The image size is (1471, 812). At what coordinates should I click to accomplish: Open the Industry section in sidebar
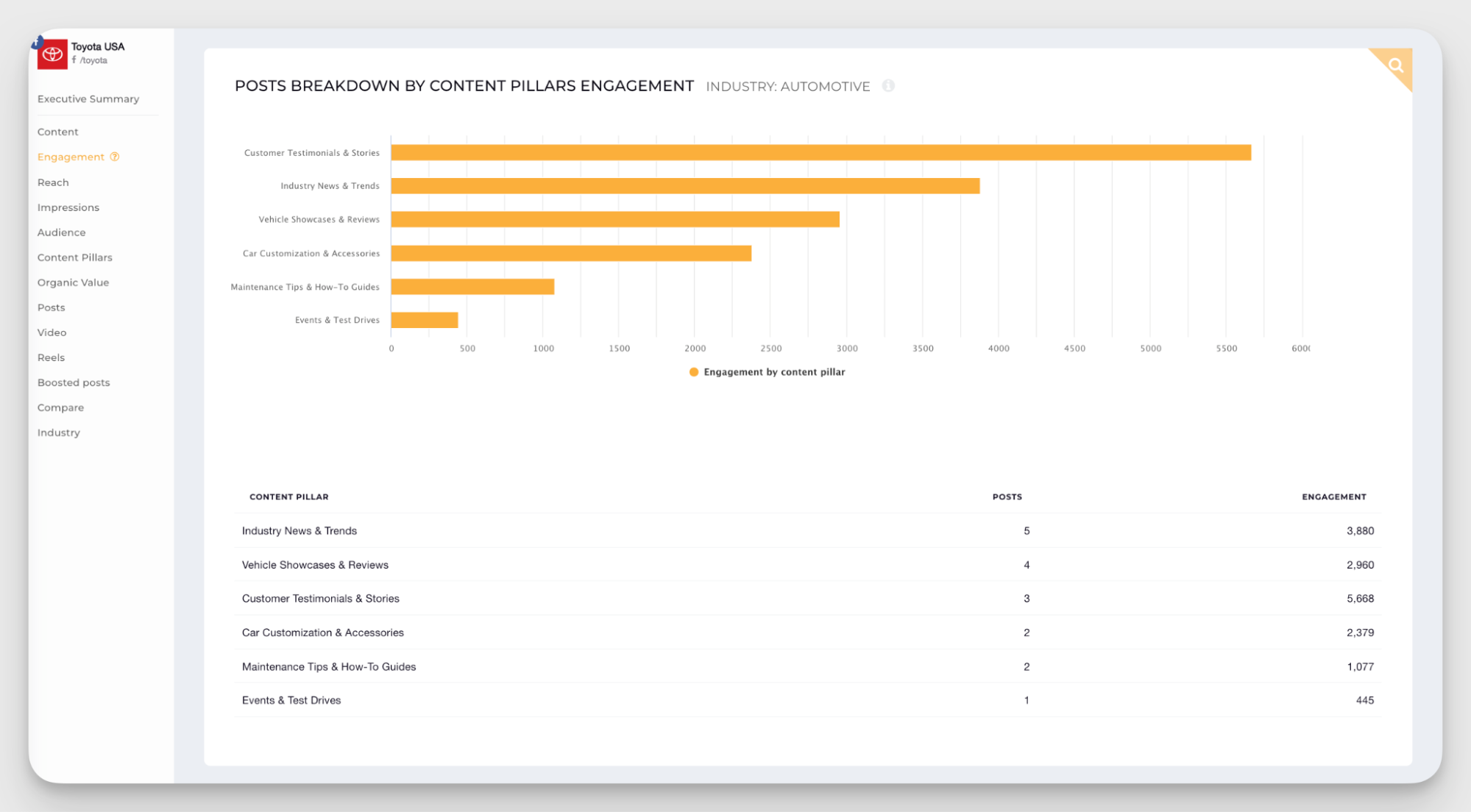click(58, 432)
